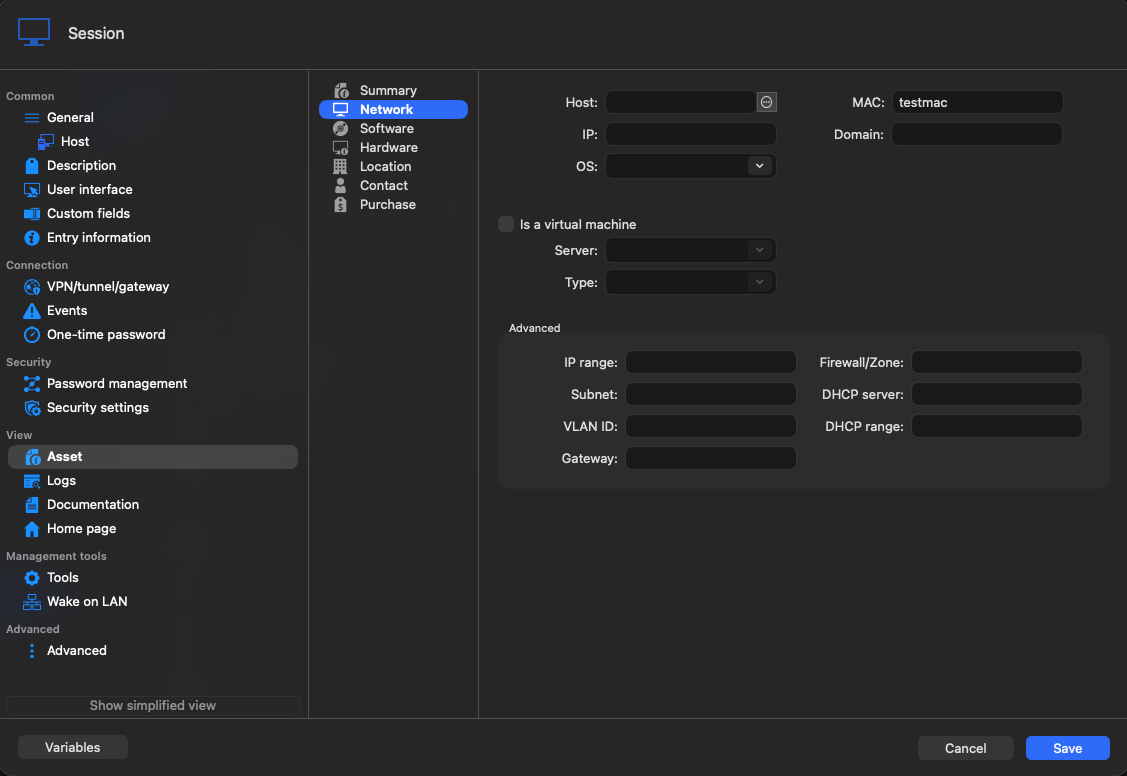Click the Password management icon
1127x776 pixels.
tap(32, 384)
